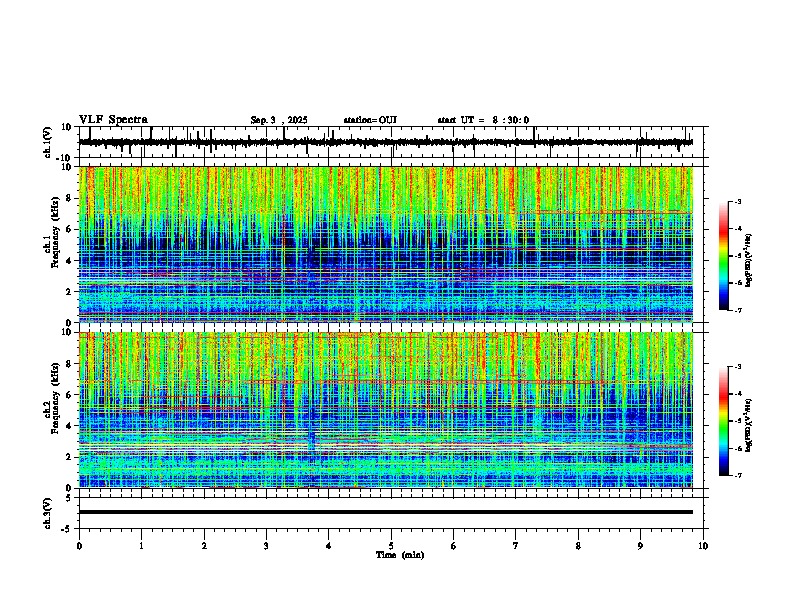
Task: Click the time axis tick label "10"
Action: point(703,546)
